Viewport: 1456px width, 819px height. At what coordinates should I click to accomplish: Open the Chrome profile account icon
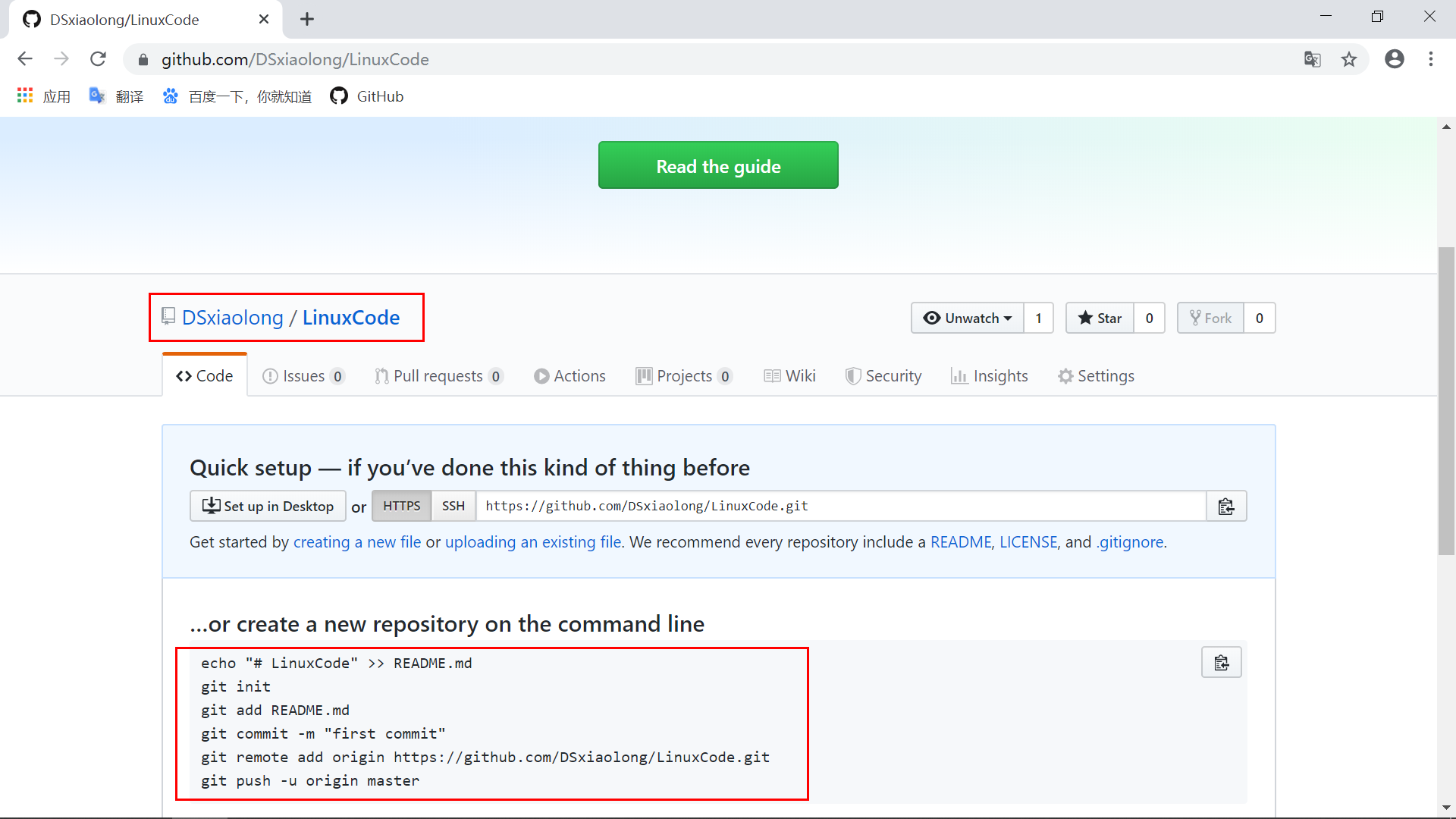1394,59
